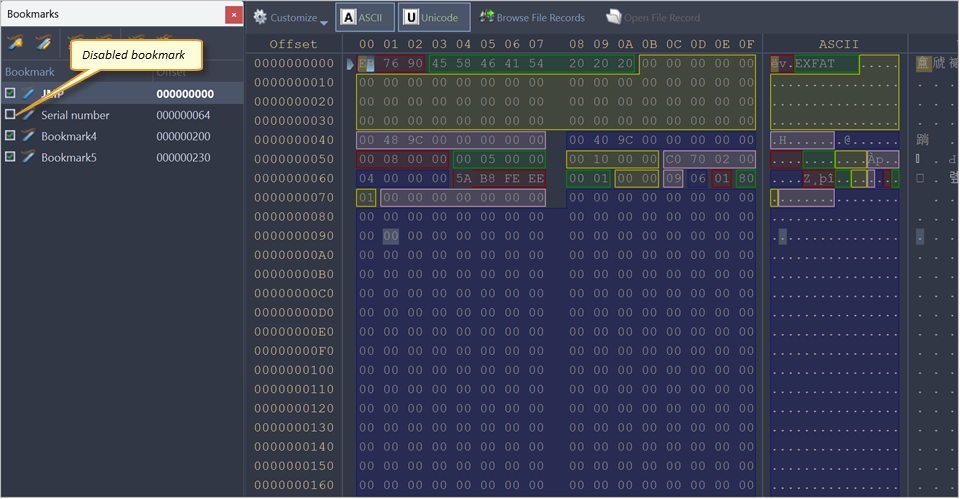Click the Customize gear icon
960x499 pixels.
point(260,18)
